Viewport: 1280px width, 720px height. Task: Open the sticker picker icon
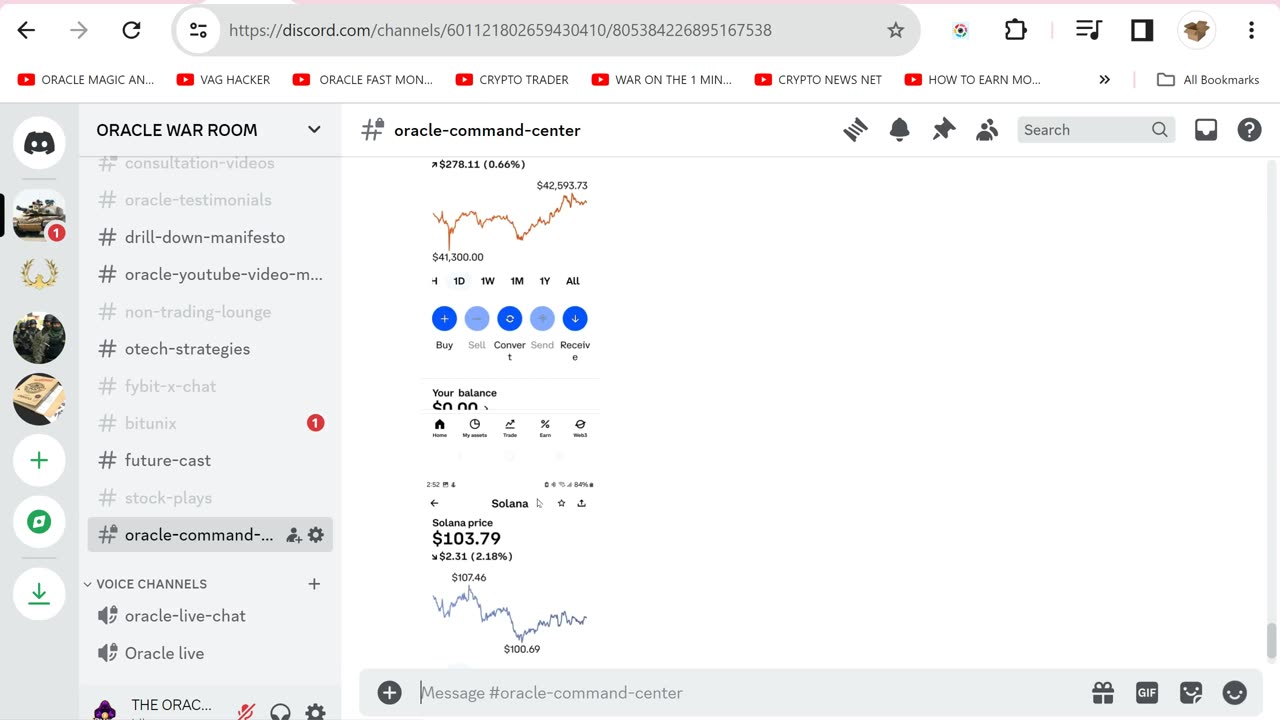point(1191,693)
